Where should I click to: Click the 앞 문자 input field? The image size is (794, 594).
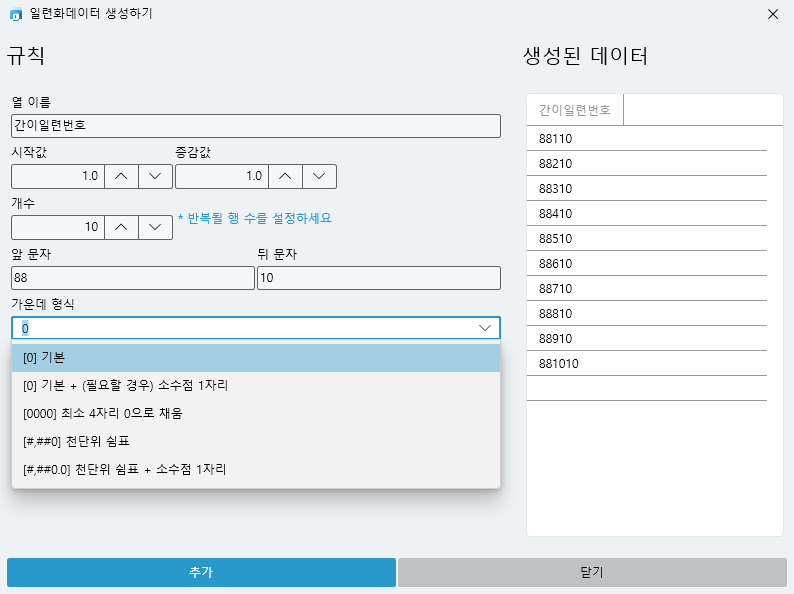(x=133, y=278)
